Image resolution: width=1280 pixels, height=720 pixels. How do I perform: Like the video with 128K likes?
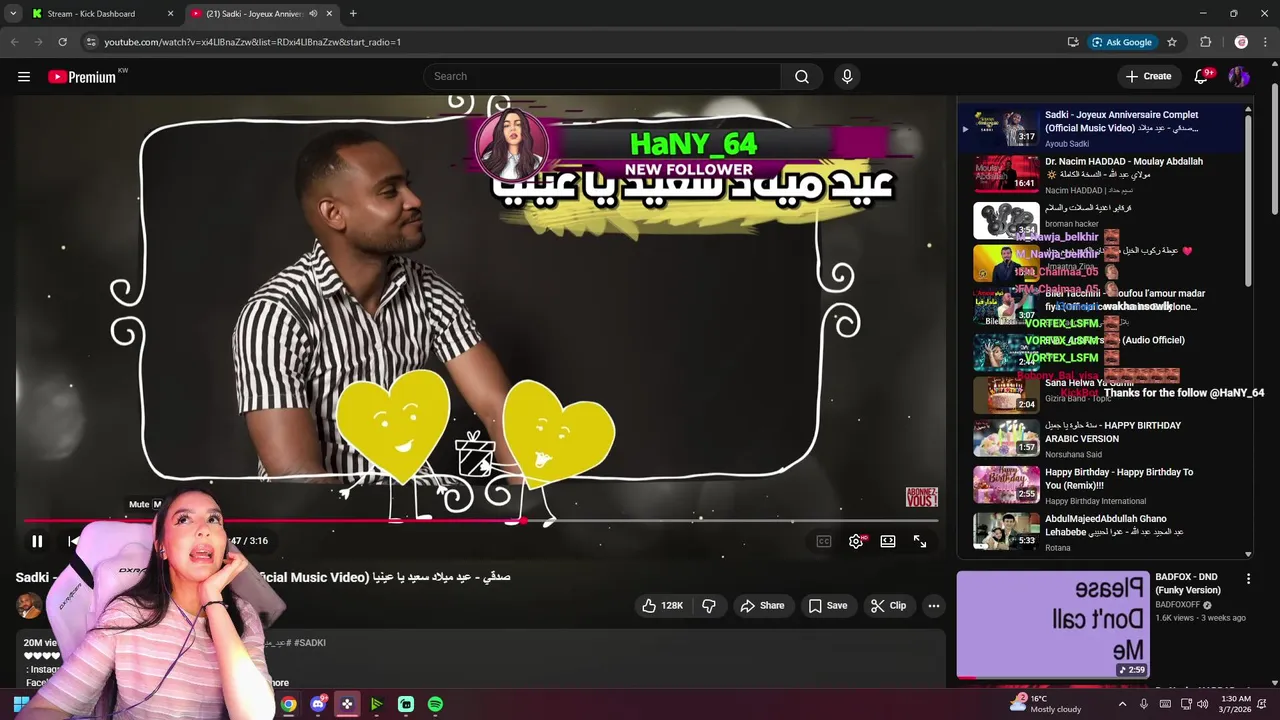point(661,605)
